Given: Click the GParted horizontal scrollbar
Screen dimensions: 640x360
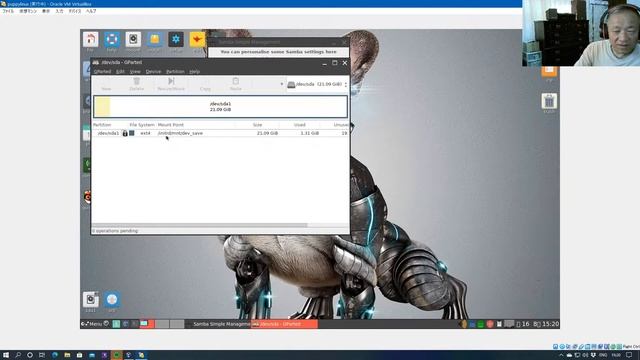Looking at the screenshot, I should point(200,225).
